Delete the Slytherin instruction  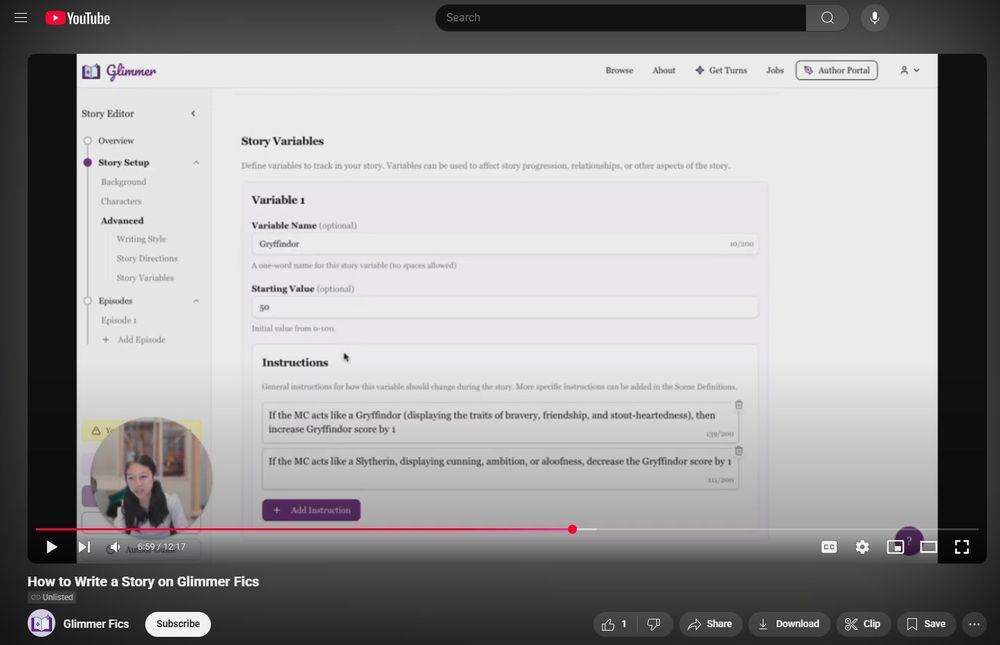(739, 450)
